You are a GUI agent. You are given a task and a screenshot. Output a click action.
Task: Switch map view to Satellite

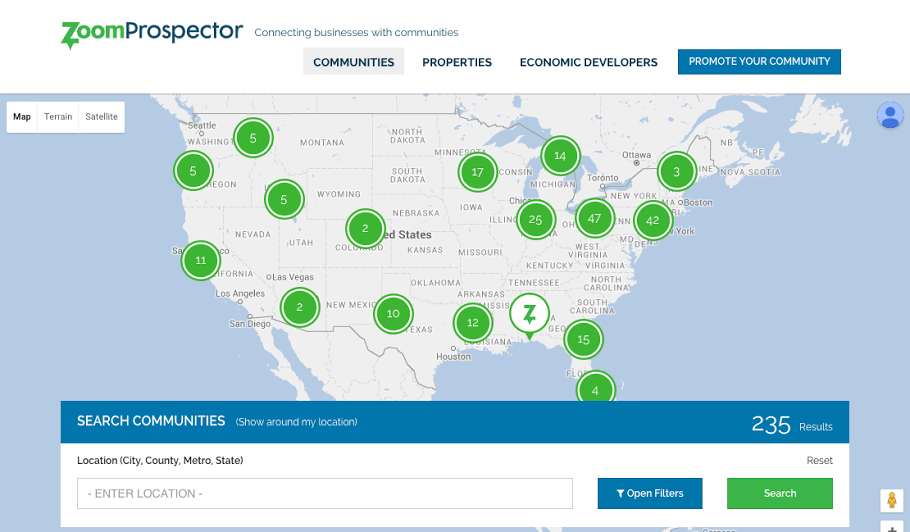click(102, 117)
